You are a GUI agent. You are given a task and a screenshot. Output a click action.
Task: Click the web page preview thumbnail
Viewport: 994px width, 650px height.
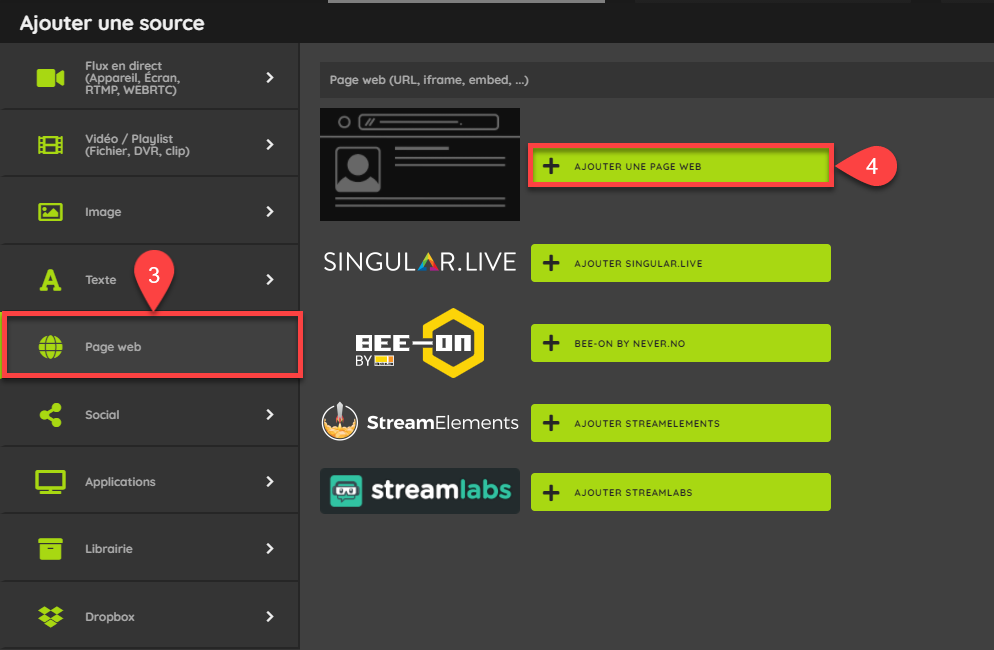[x=420, y=165]
